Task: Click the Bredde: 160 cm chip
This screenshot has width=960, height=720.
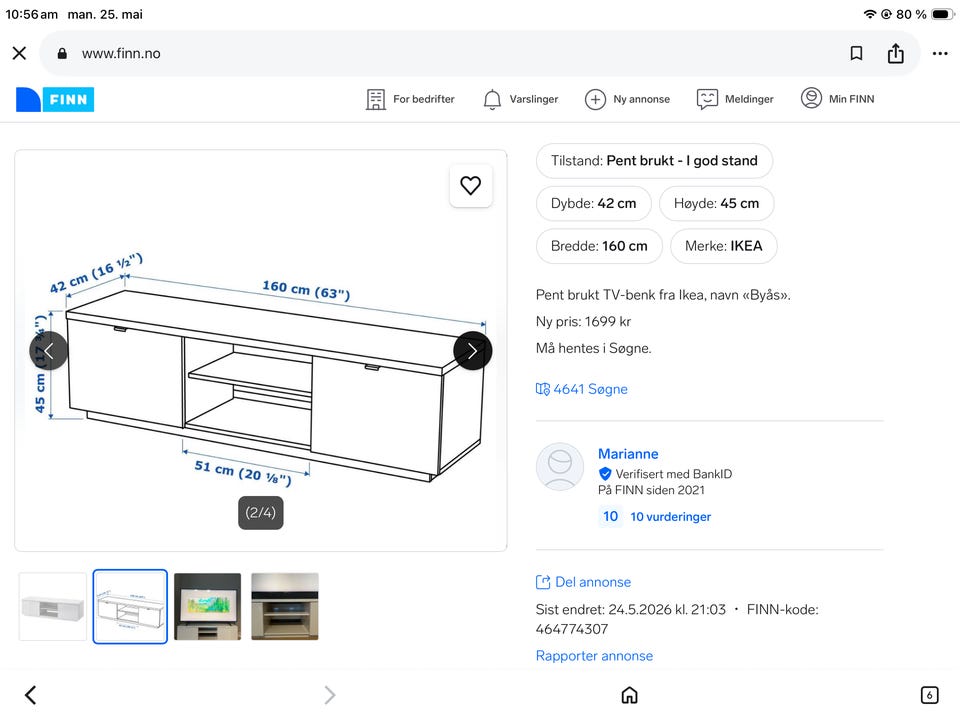Action: 599,246
